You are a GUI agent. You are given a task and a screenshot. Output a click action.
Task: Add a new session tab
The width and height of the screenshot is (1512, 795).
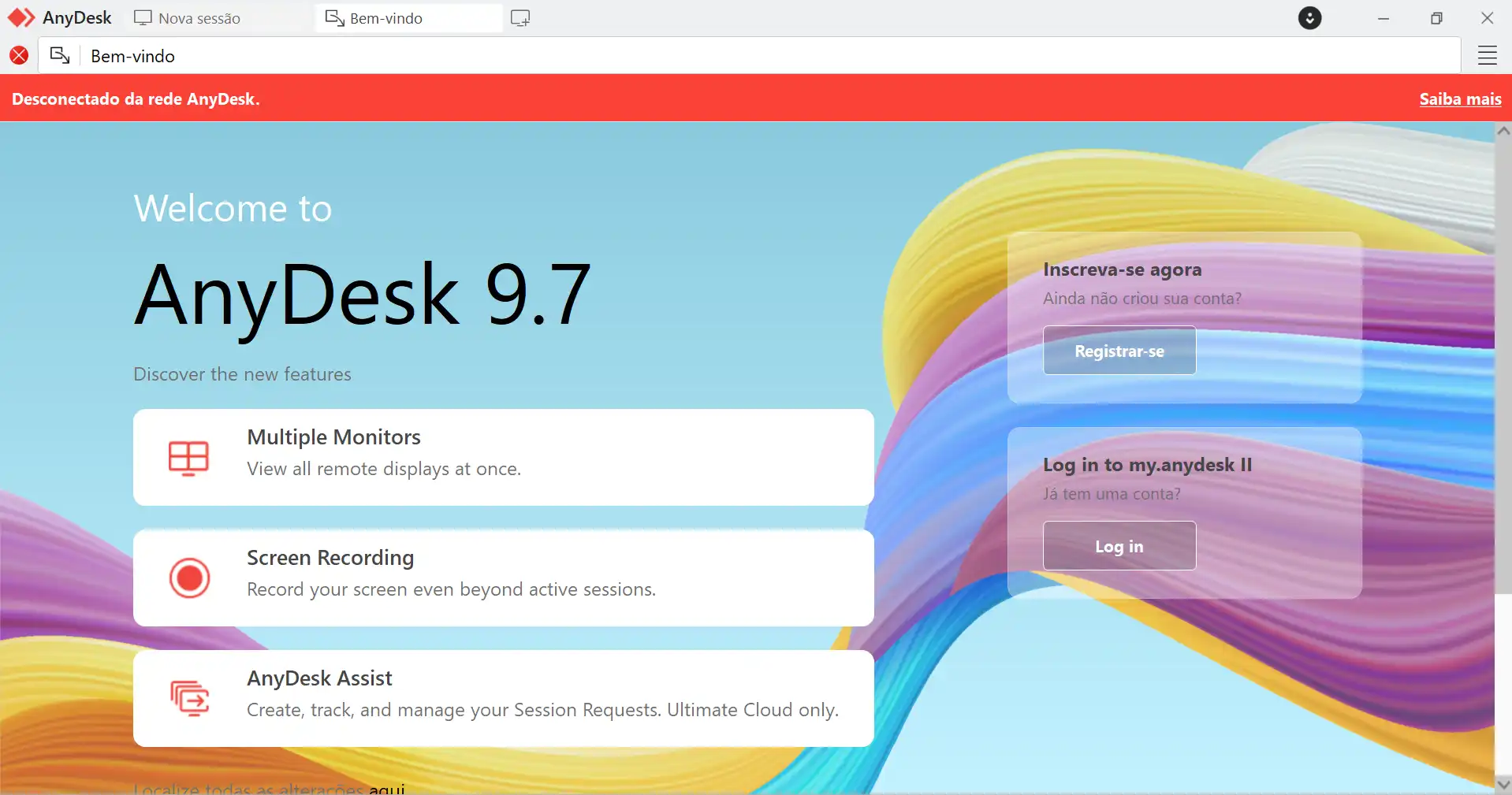(520, 18)
